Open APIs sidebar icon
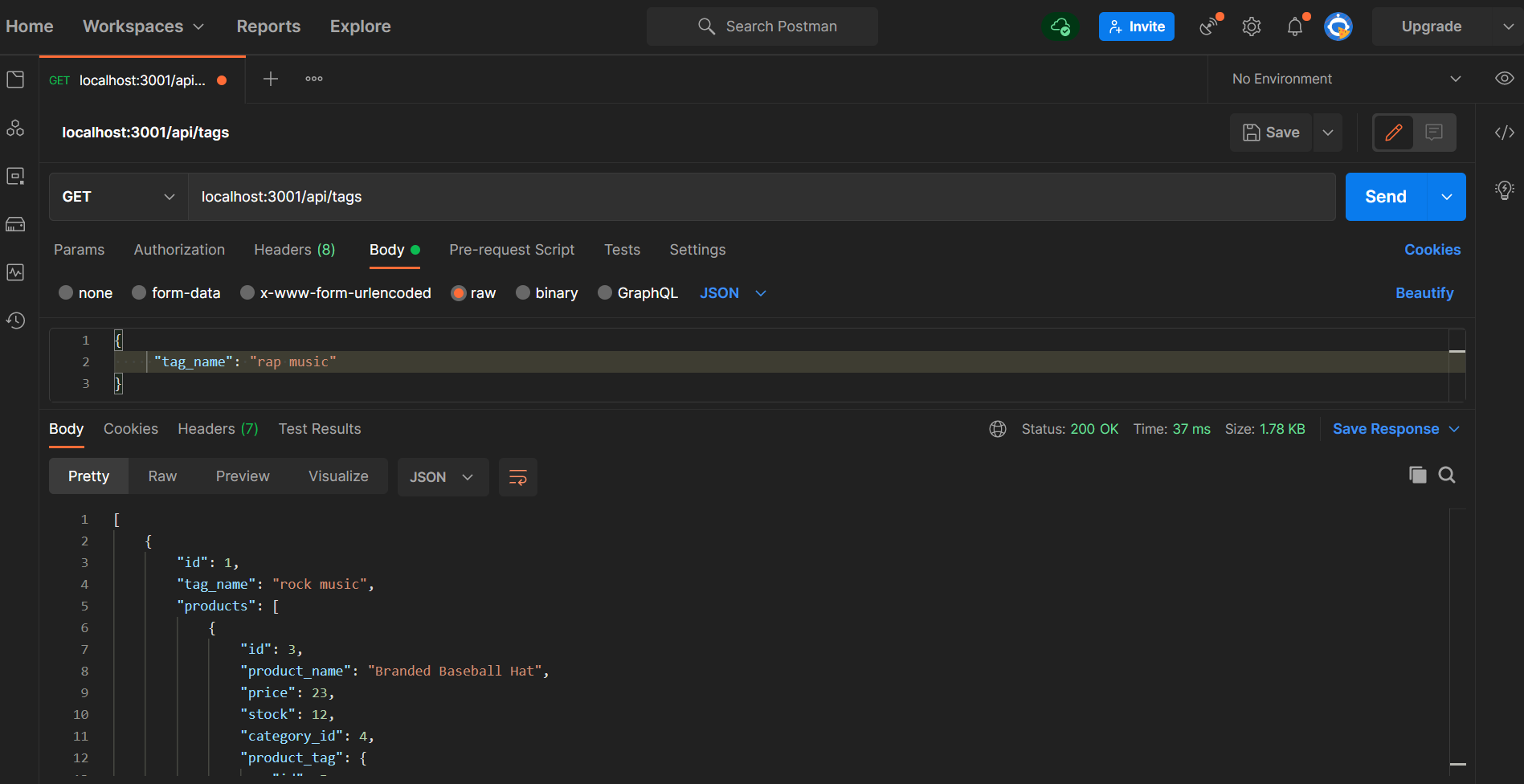 coord(15,128)
